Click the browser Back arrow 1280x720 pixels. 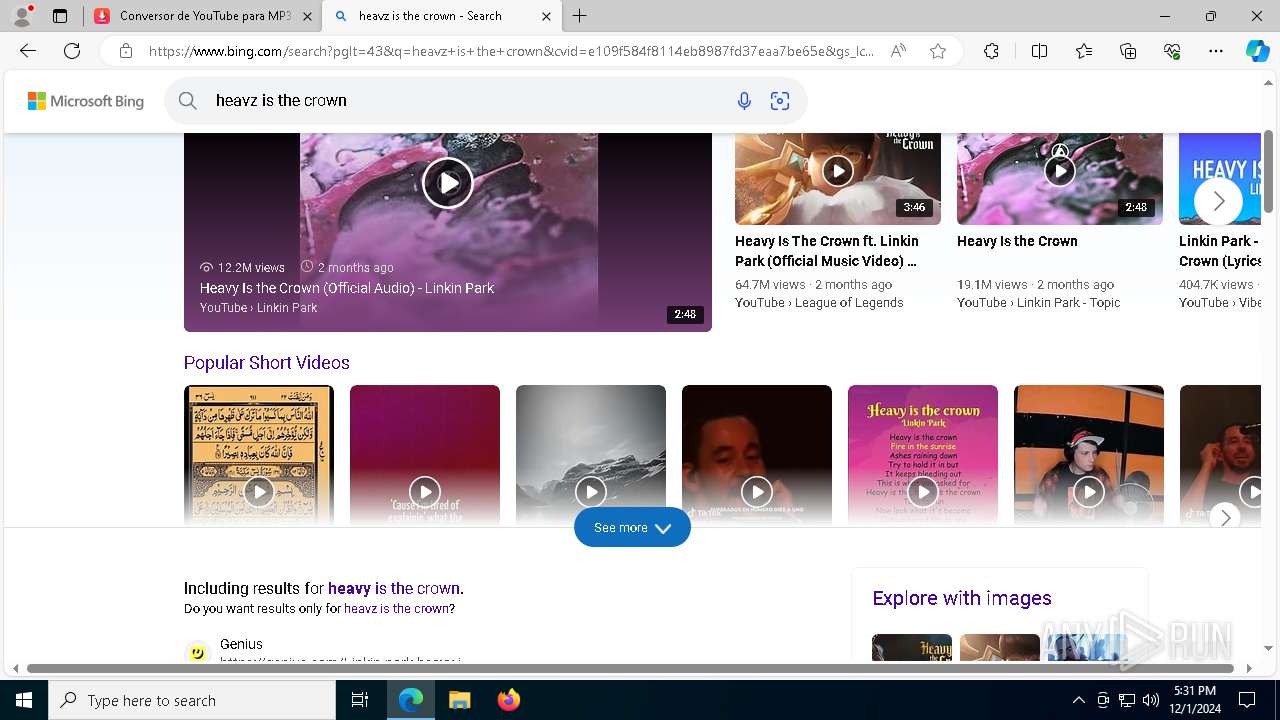coord(28,51)
